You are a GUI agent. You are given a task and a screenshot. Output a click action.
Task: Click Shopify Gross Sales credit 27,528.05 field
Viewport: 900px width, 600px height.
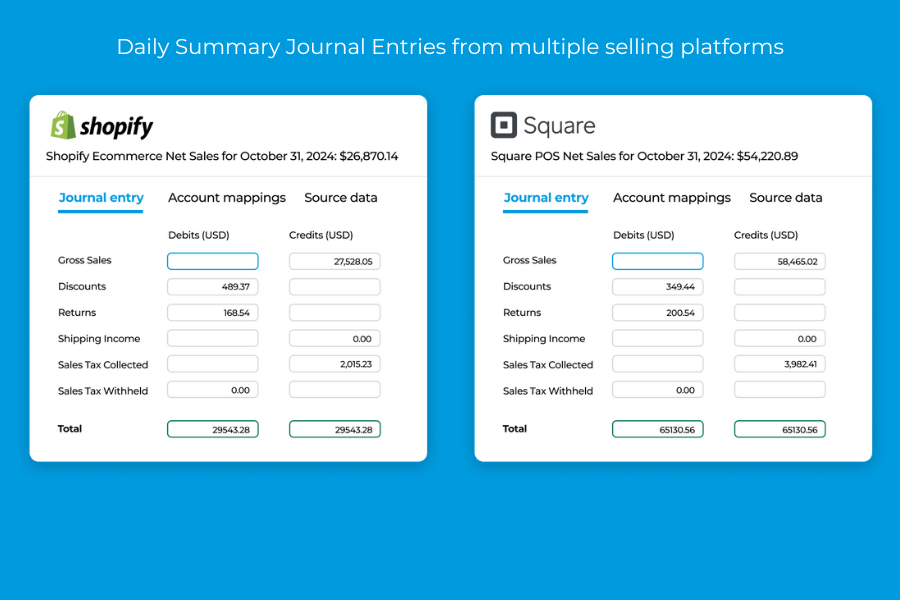[x=335, y=261]
